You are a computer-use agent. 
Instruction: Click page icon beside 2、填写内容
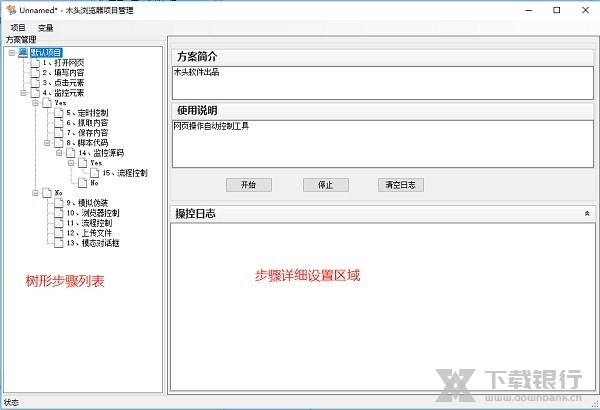tap(35, 72)
